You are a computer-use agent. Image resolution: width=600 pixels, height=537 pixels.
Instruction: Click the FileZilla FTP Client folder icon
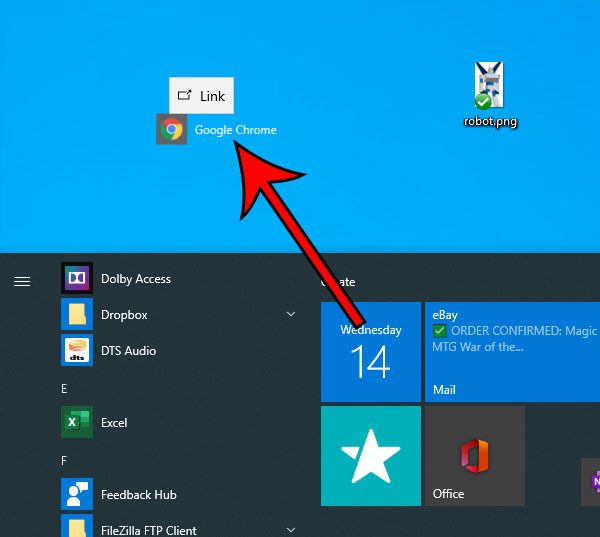[77, 526]
